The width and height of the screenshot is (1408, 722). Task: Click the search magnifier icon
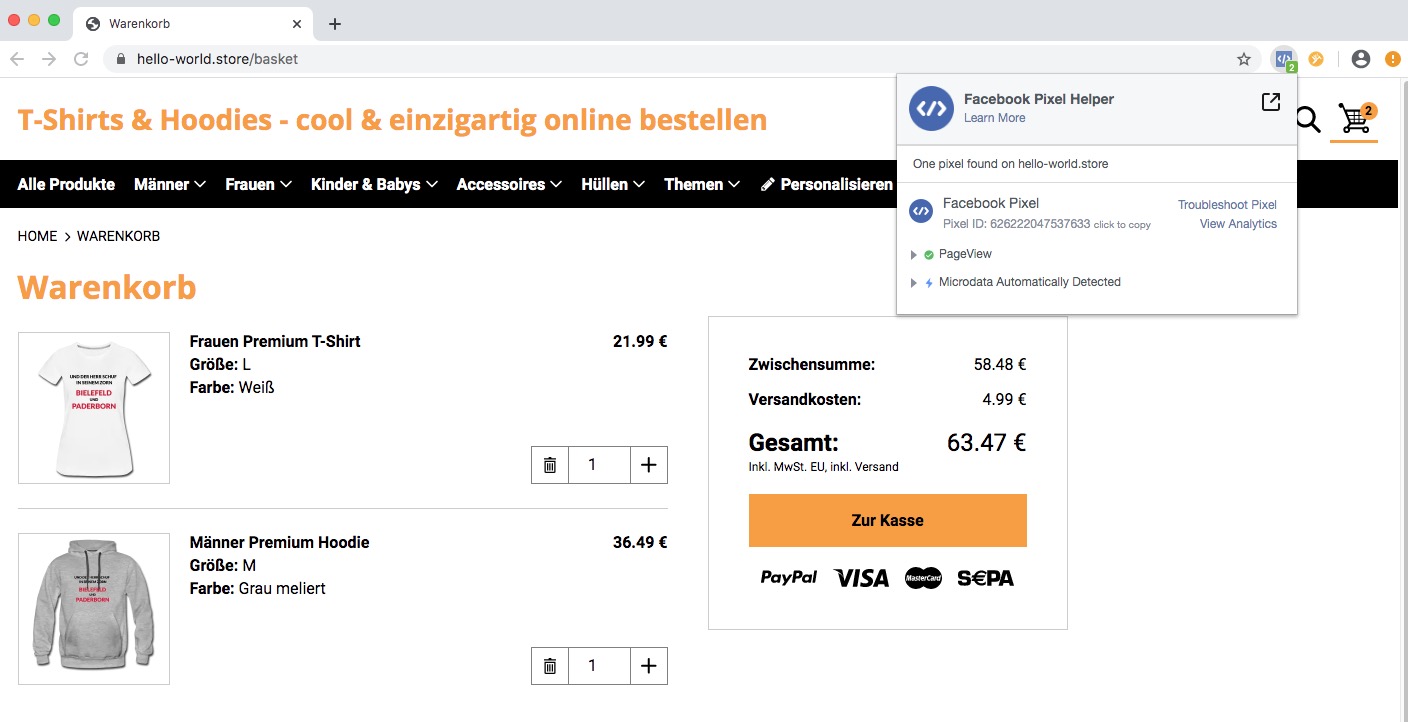[1307, 120]
